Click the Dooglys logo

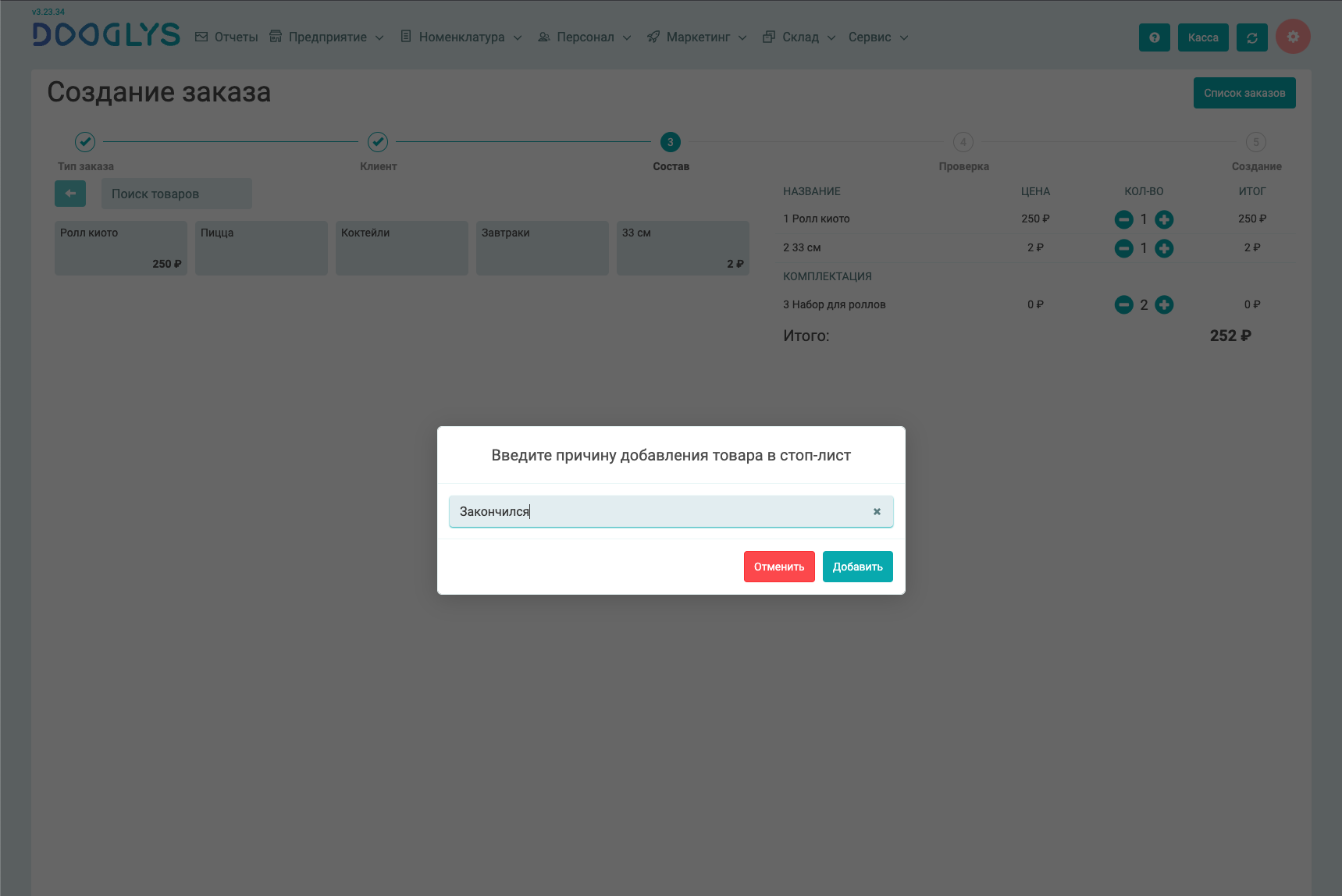tap(106, 35)
